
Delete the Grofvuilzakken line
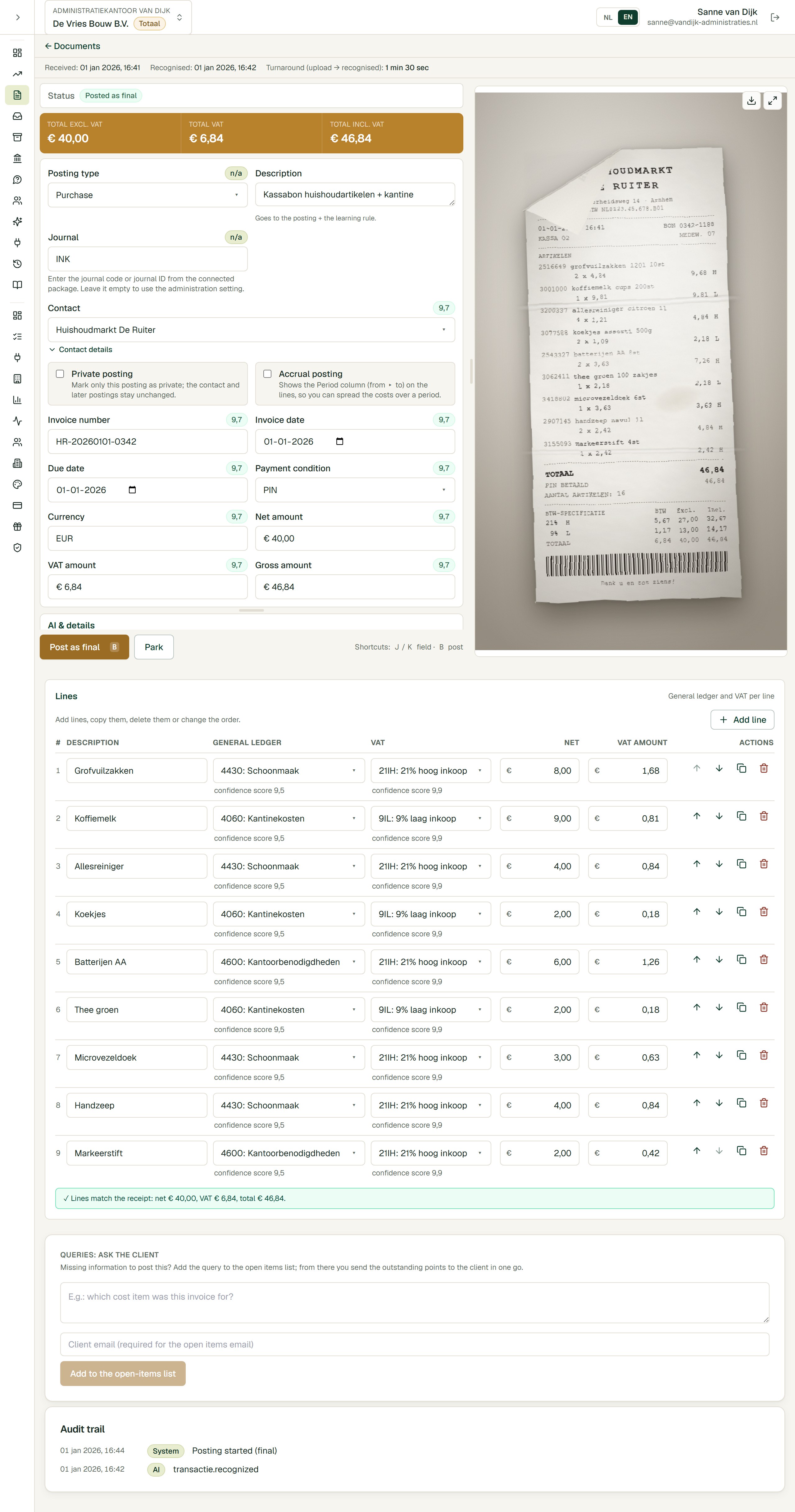[763, 768]
